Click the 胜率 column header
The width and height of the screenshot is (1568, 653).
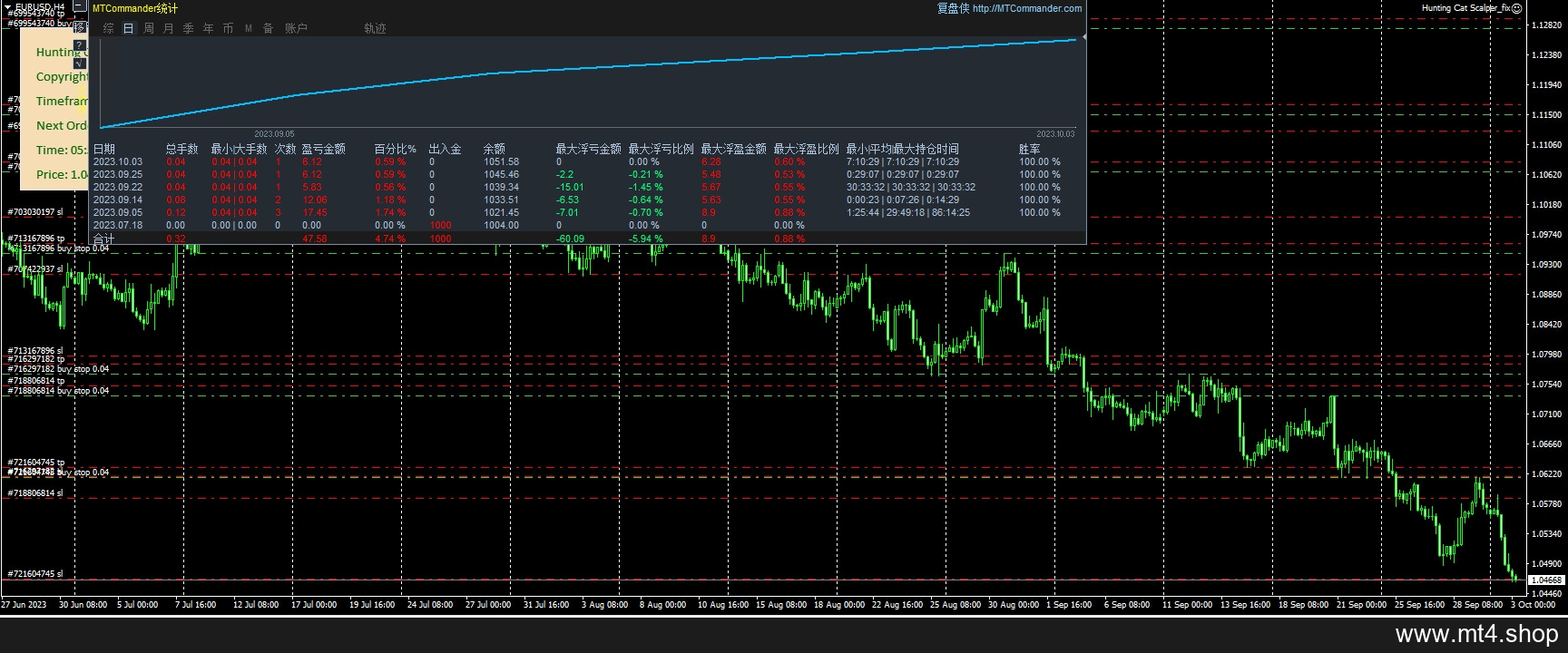1029,149
